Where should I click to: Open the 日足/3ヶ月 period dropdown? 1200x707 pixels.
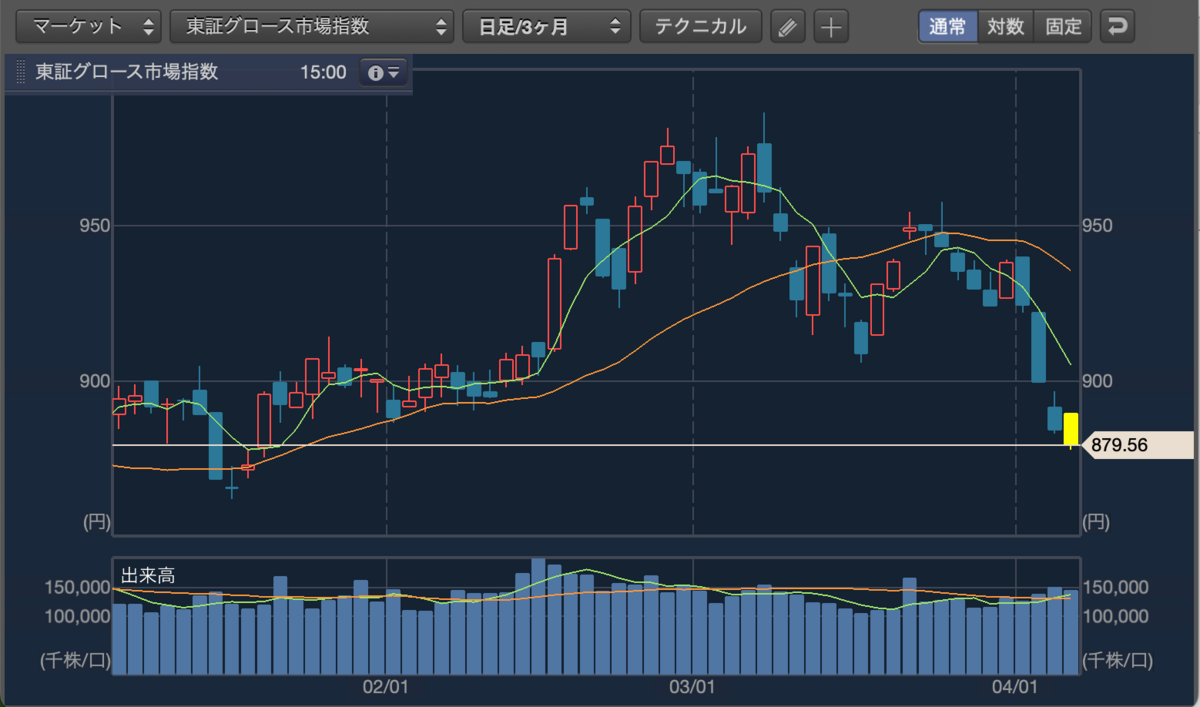[546, 27]
